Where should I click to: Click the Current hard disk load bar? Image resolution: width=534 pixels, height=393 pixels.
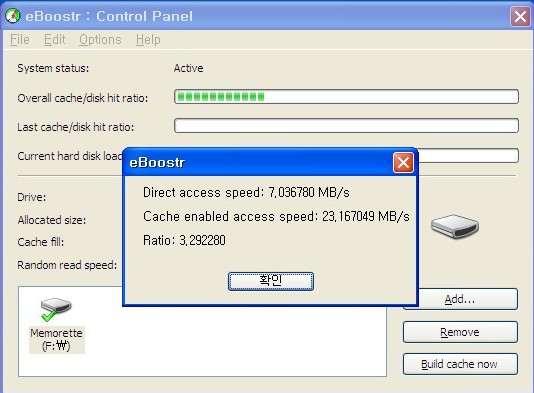coord(468,156)
